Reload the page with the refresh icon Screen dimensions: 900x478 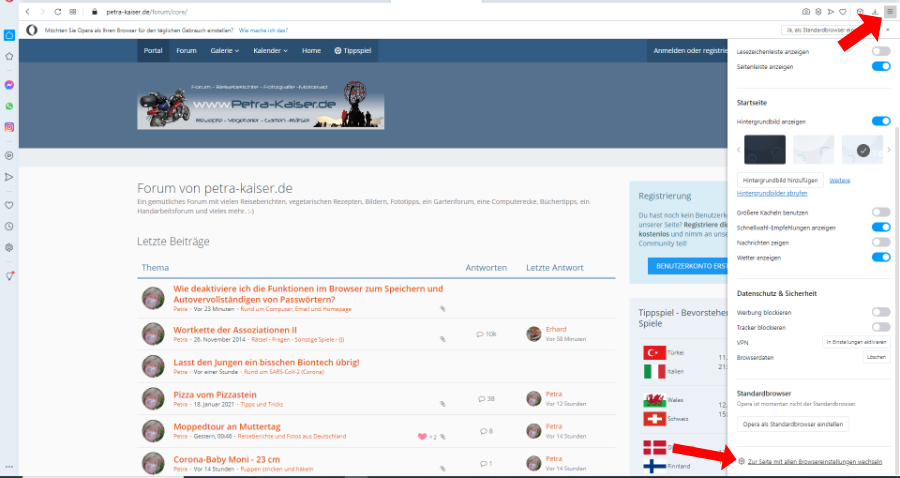[x=58, y=11]
